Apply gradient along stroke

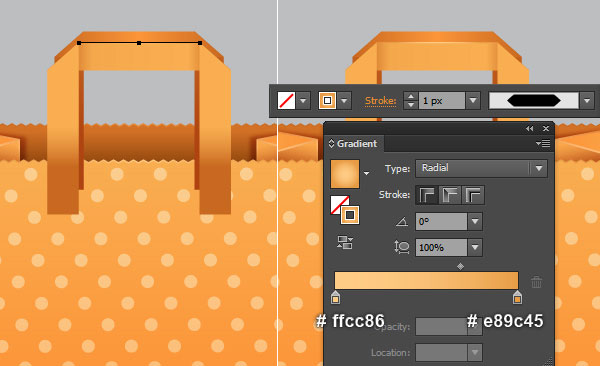point(450,195)
